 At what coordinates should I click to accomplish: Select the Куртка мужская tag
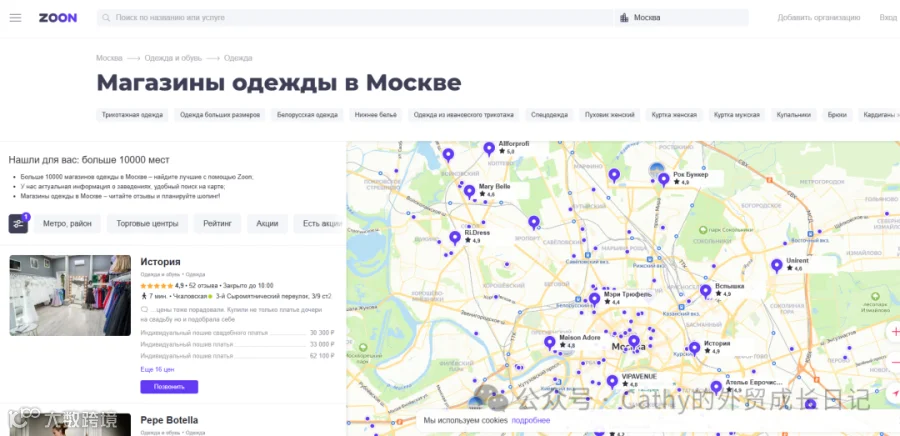click(737, 115)
